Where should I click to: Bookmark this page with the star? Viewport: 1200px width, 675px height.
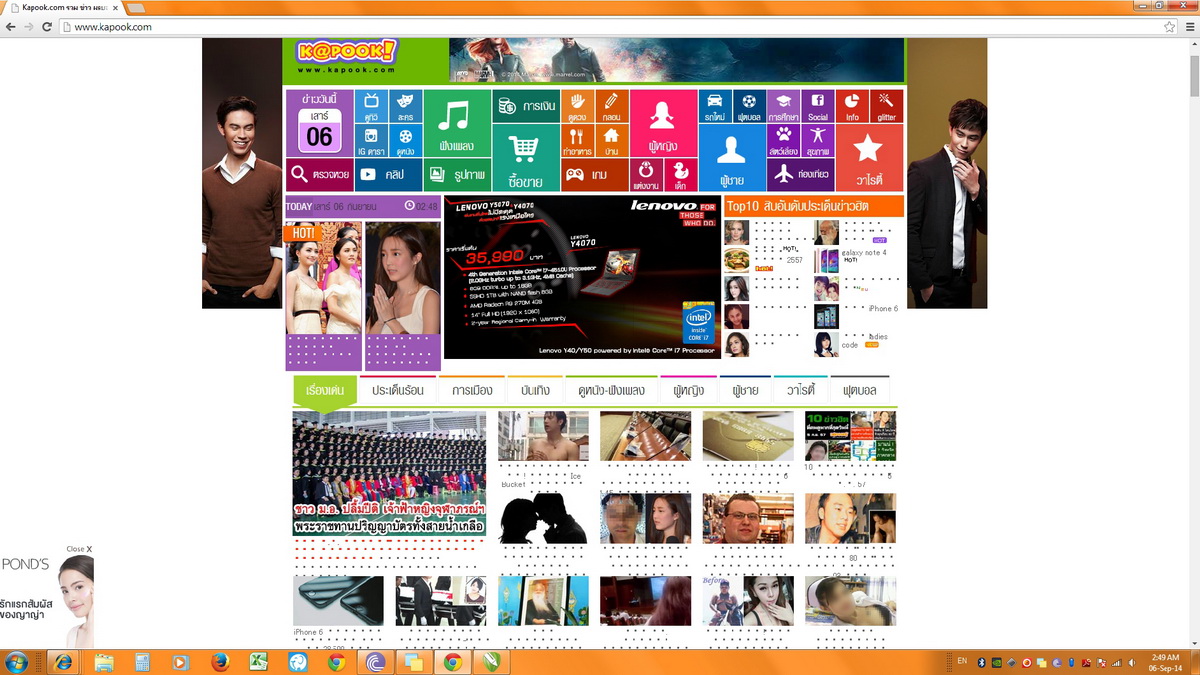(x=1169, y=27)
